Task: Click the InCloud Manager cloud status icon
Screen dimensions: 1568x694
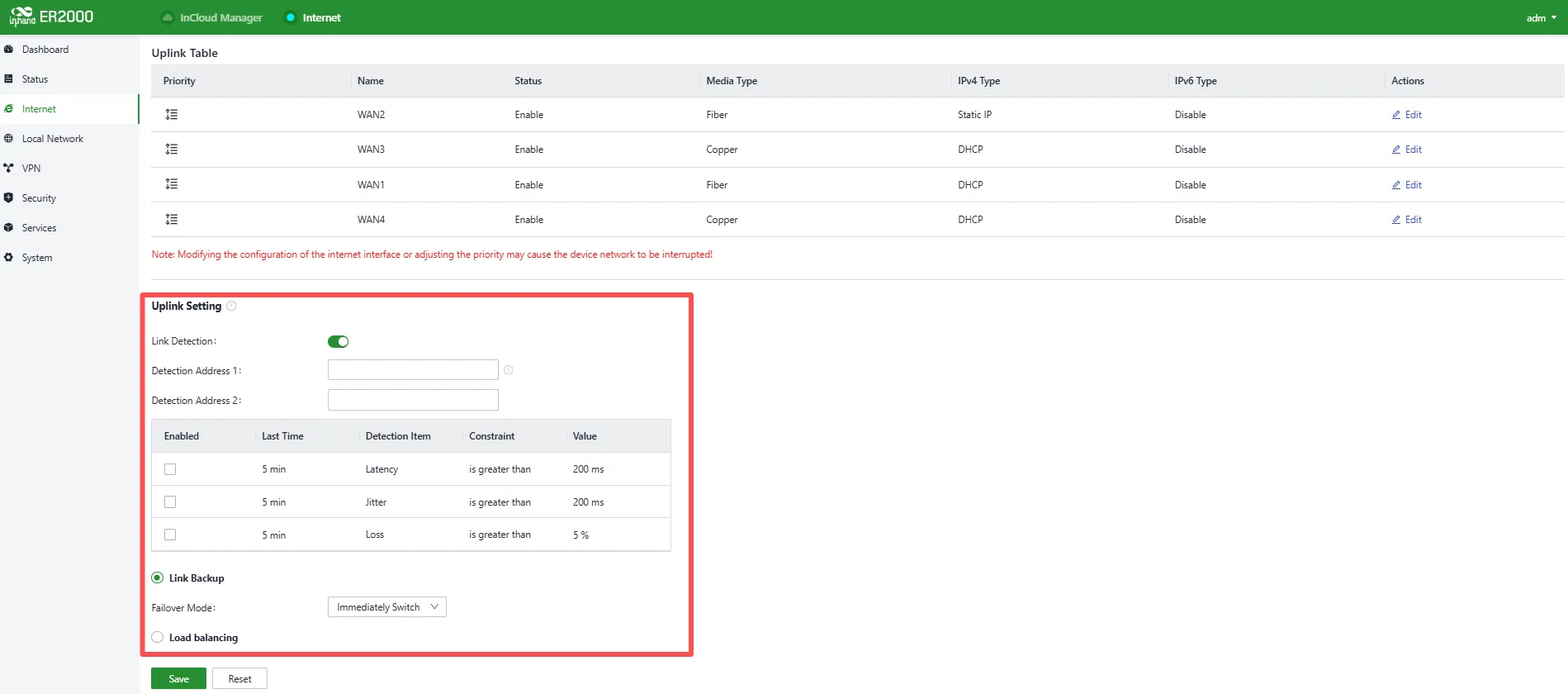Action: [x=168, y=17]
